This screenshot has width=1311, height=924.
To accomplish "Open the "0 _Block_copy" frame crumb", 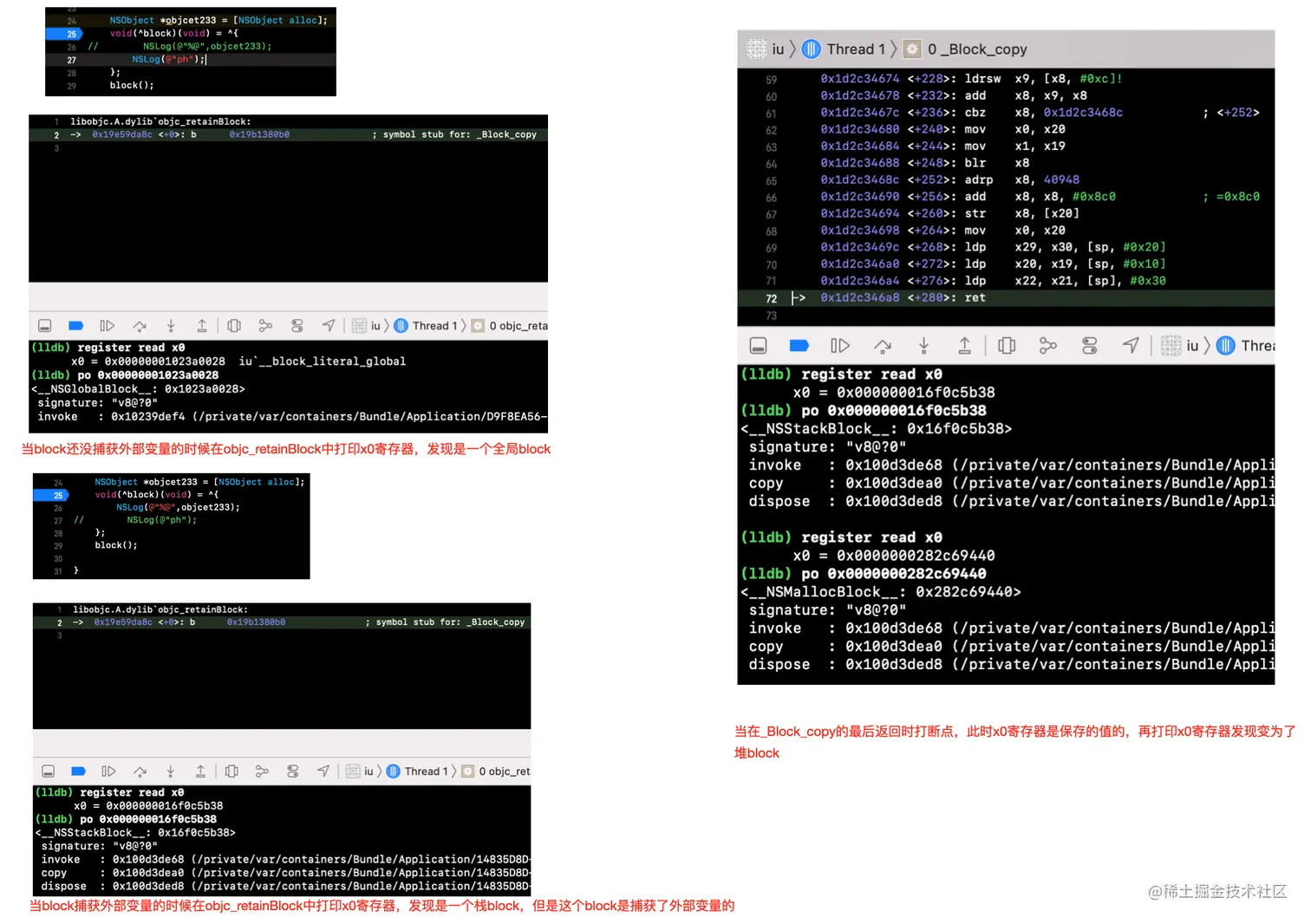I will click(x=965, y=49).
